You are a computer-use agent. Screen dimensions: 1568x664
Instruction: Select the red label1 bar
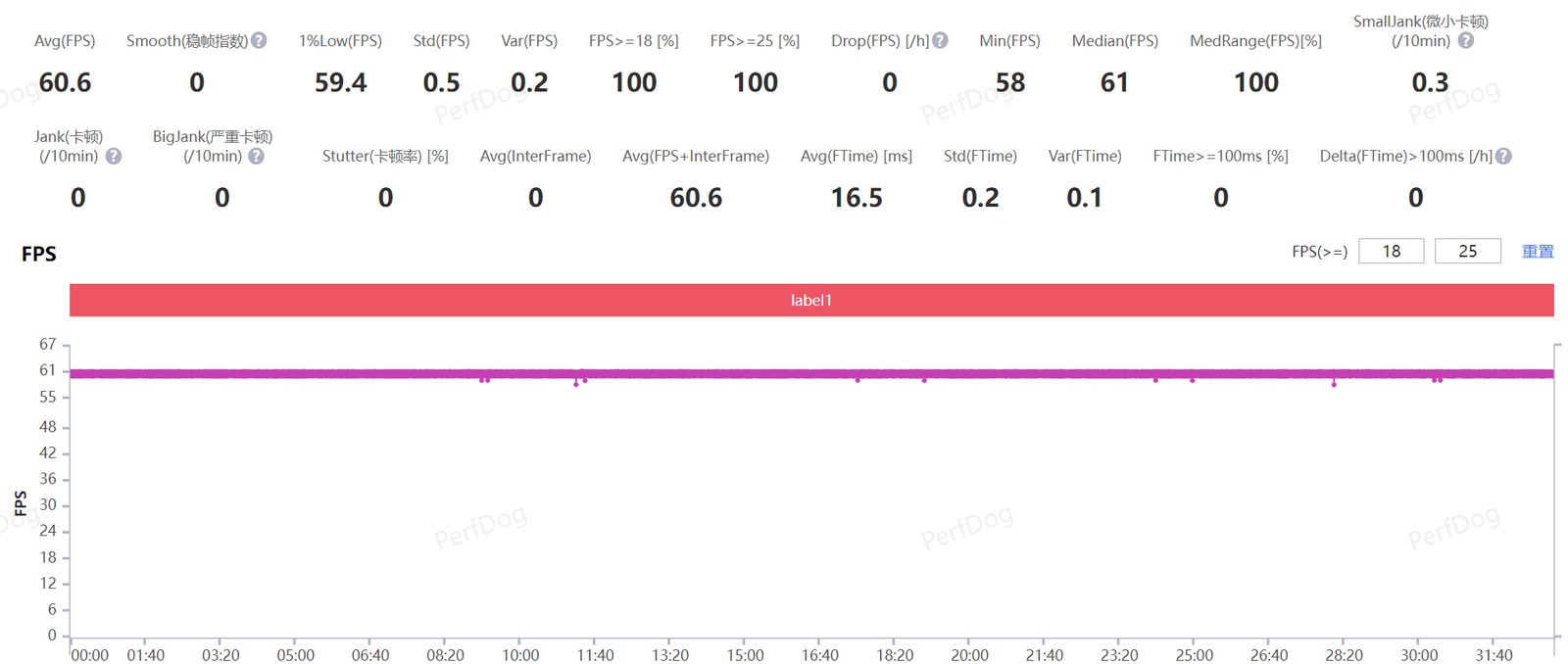pos(811,300)
